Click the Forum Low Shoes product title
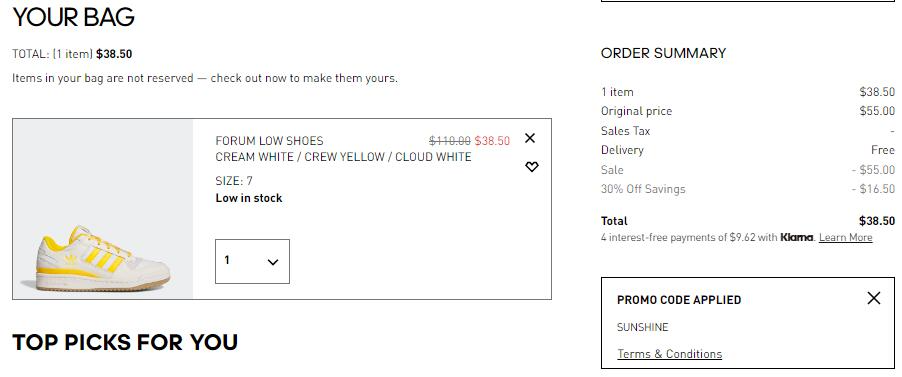Viewport: 902px width, 377px height. [269, 140]
